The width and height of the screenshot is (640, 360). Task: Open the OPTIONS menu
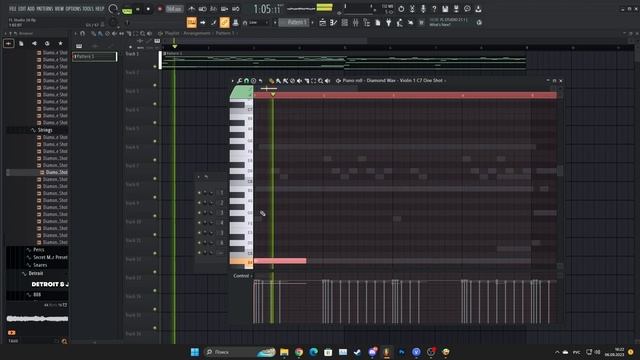[73, 9]
